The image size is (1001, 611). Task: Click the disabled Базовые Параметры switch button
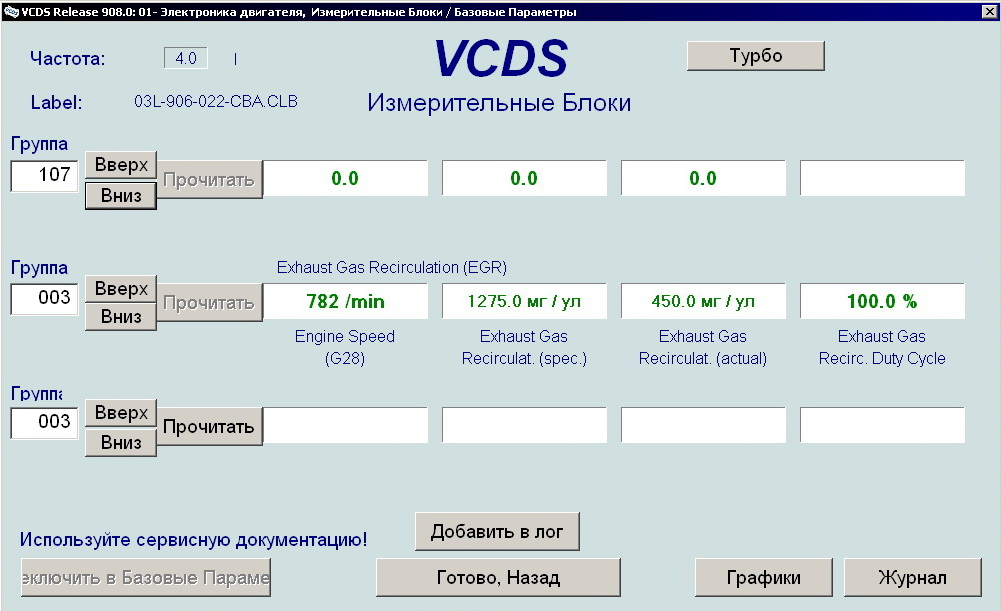point(146,578)
